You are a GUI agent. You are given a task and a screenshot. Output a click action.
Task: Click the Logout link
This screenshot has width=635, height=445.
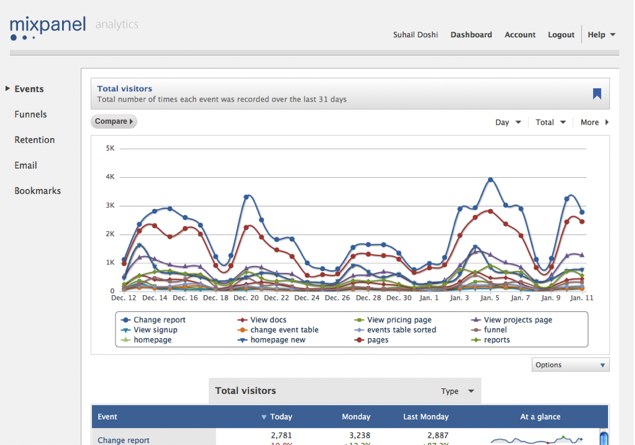coord(561,34)
